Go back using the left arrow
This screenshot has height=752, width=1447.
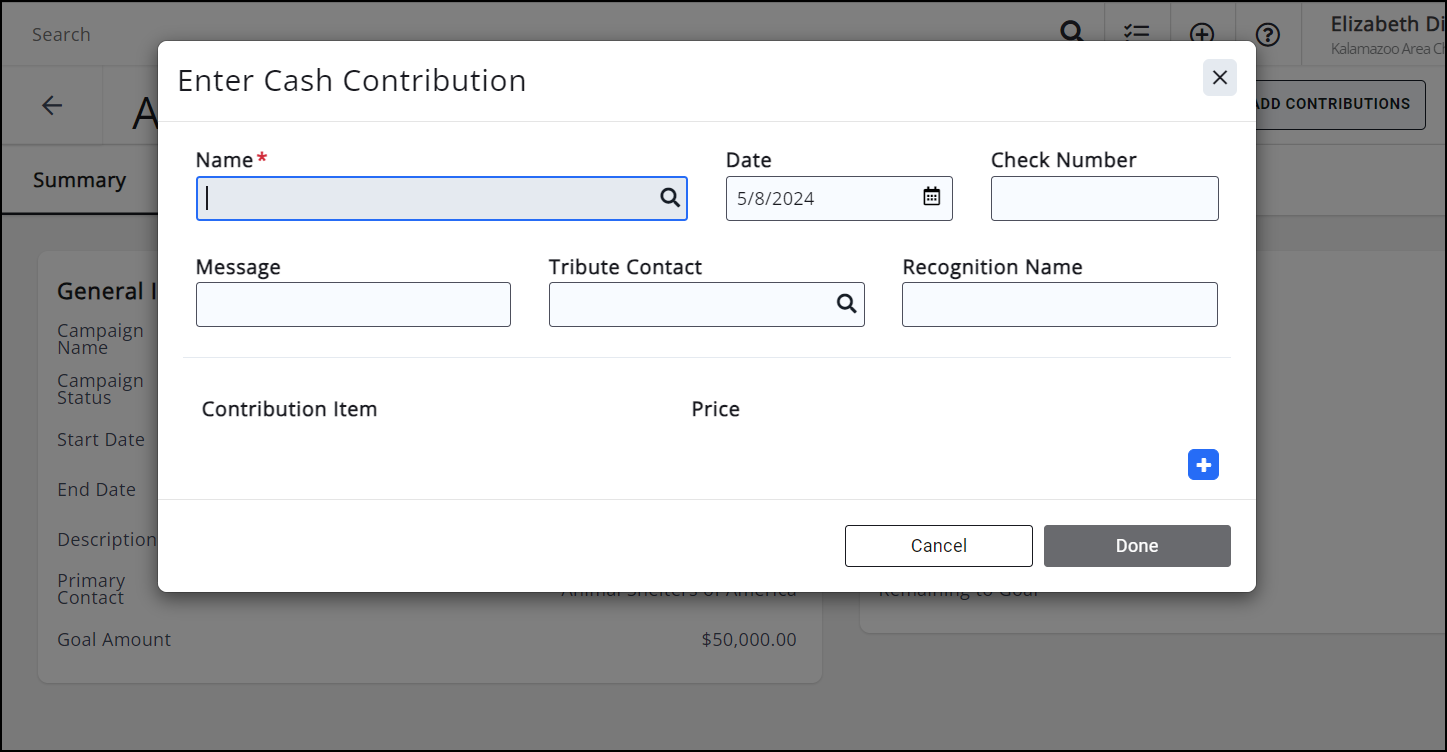(x=52, y=106)
